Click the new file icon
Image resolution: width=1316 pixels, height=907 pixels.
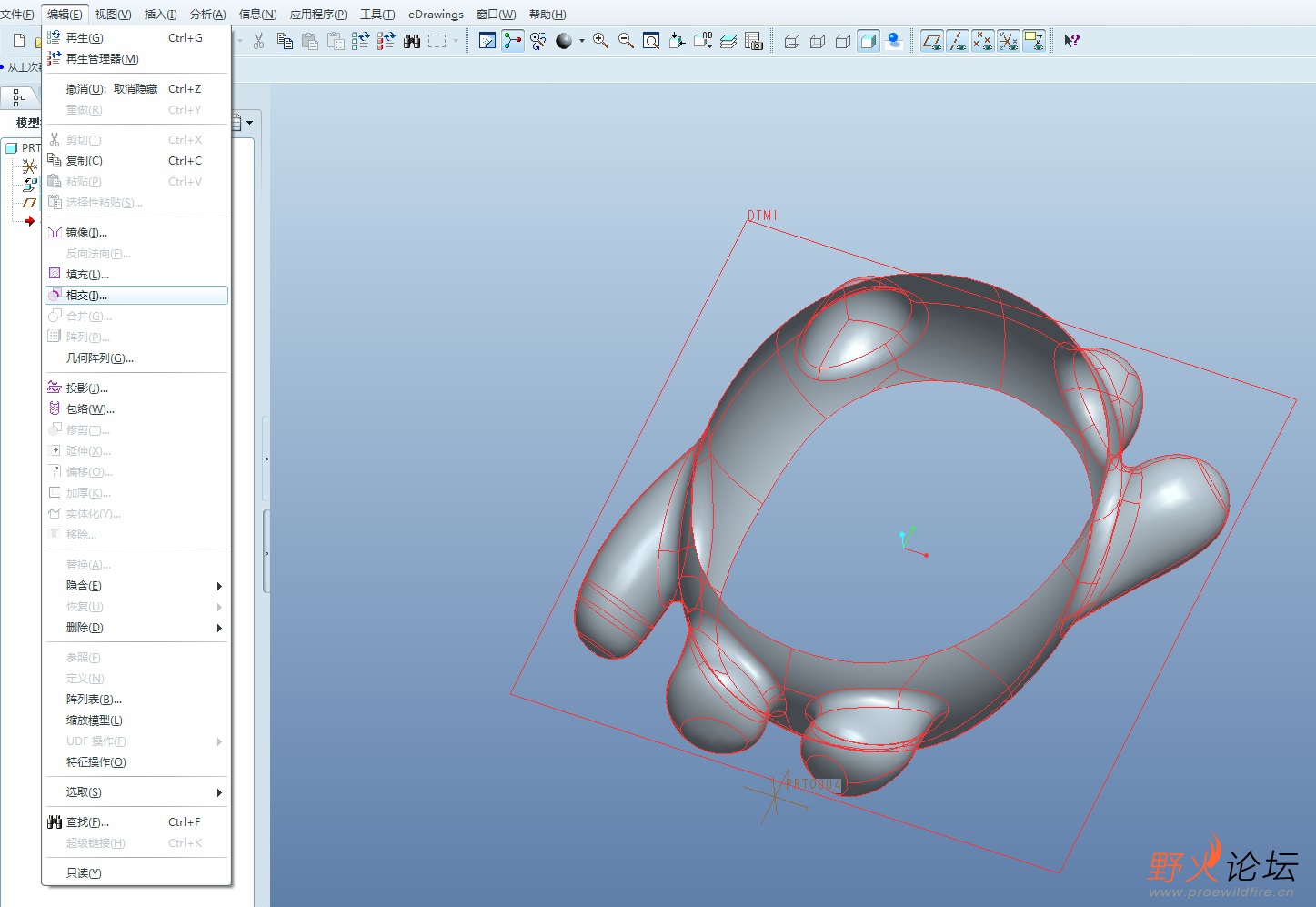click(19, 41)
